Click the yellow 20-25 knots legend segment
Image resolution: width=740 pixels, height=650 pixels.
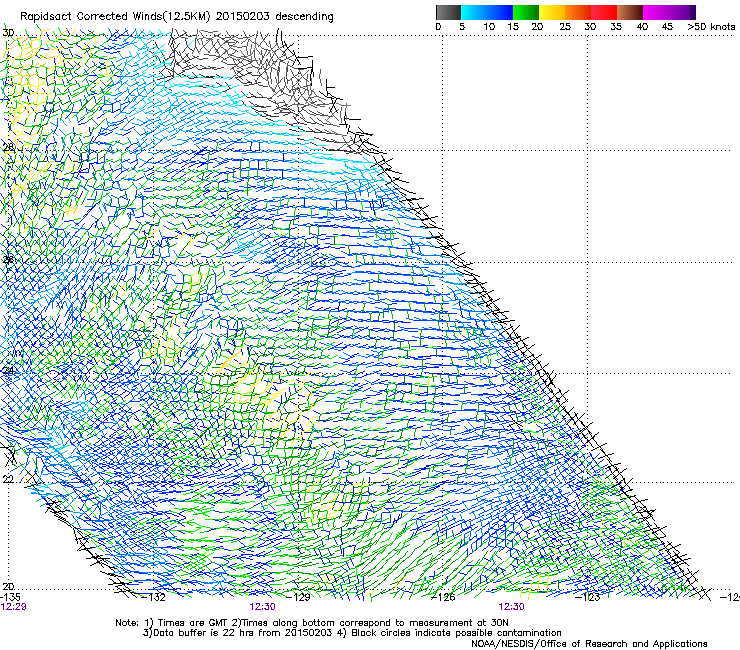552,12
